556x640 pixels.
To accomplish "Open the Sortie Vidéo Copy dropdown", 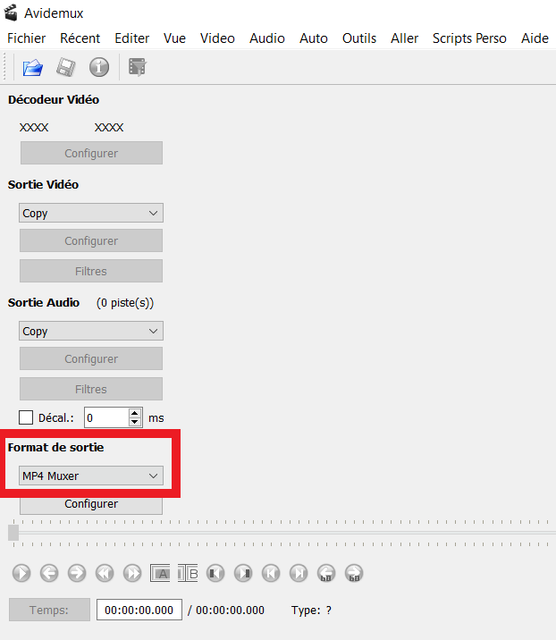I will click(91, 213).
